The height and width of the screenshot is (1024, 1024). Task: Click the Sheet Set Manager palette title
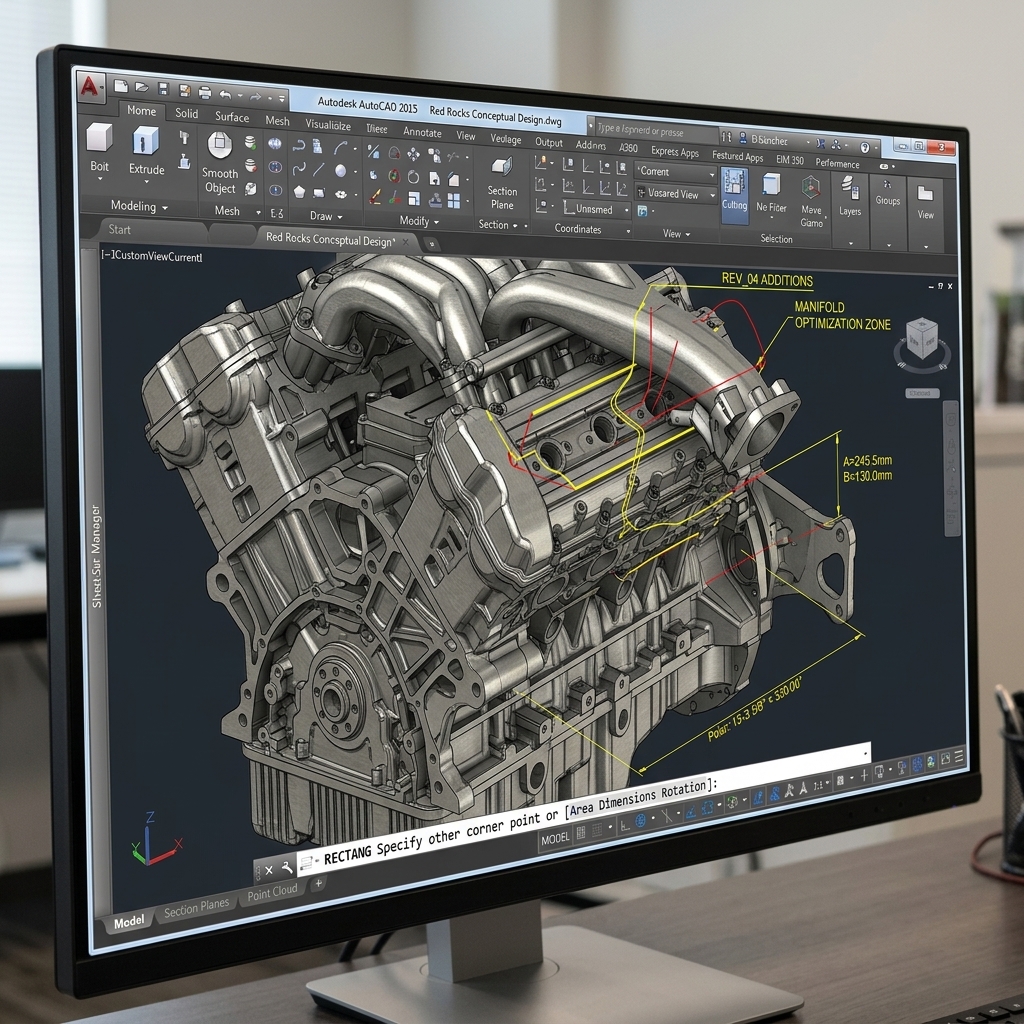tap(97, 556)
